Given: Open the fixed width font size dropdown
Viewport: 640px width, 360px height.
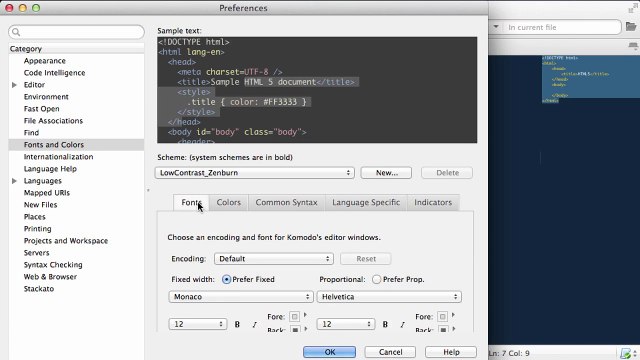Looking at the screenshot, I should (198, 324).
